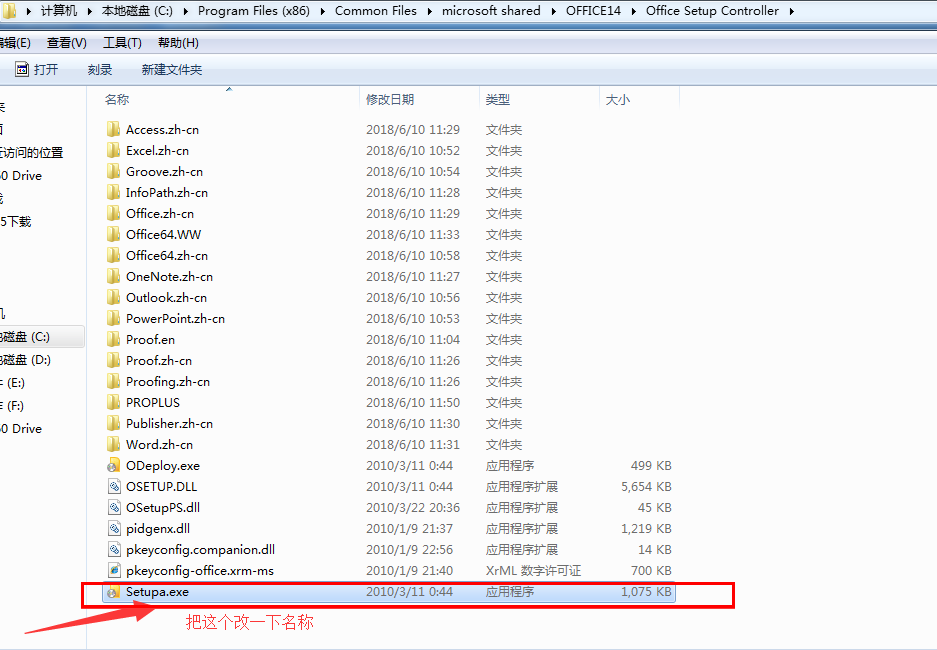The height and width of the screenshot is (650, 937).
Task: Click the Proof.zh-cn folder icon
Action: (x=113, y=360)
